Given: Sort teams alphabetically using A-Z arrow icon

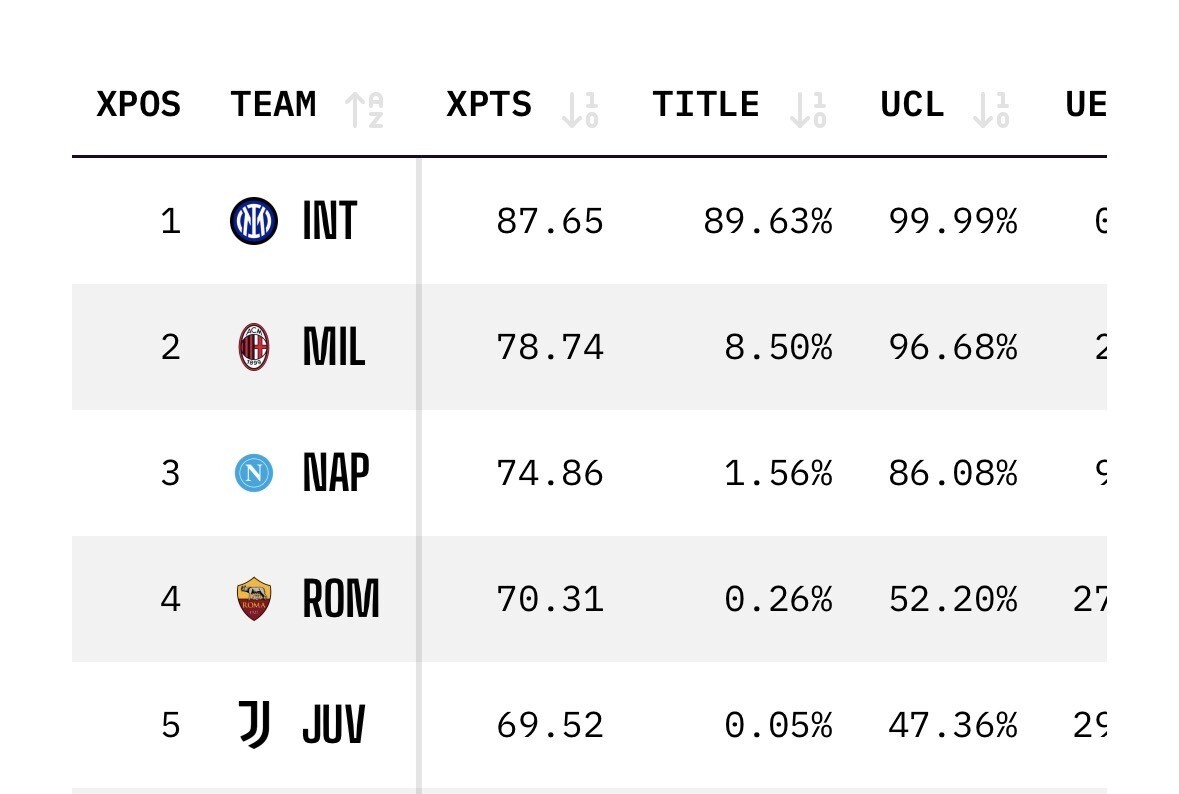Looking at the screenshot, I should point(364,109).
